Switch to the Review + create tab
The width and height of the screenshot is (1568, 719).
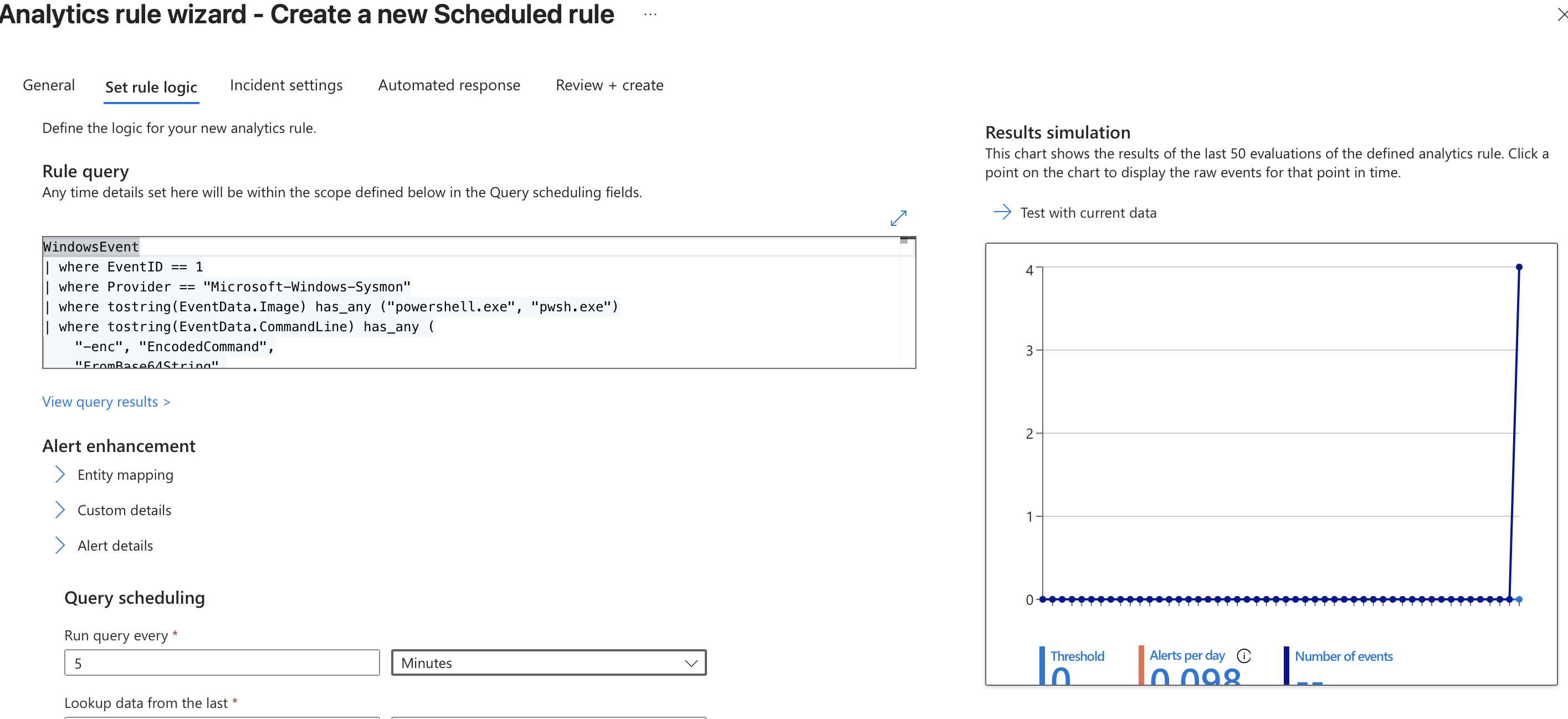pos(609,85)
